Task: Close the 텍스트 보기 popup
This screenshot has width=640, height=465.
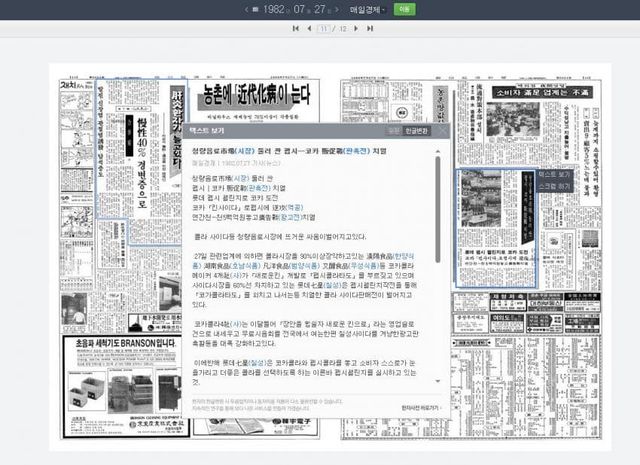Action: point(441,130)
